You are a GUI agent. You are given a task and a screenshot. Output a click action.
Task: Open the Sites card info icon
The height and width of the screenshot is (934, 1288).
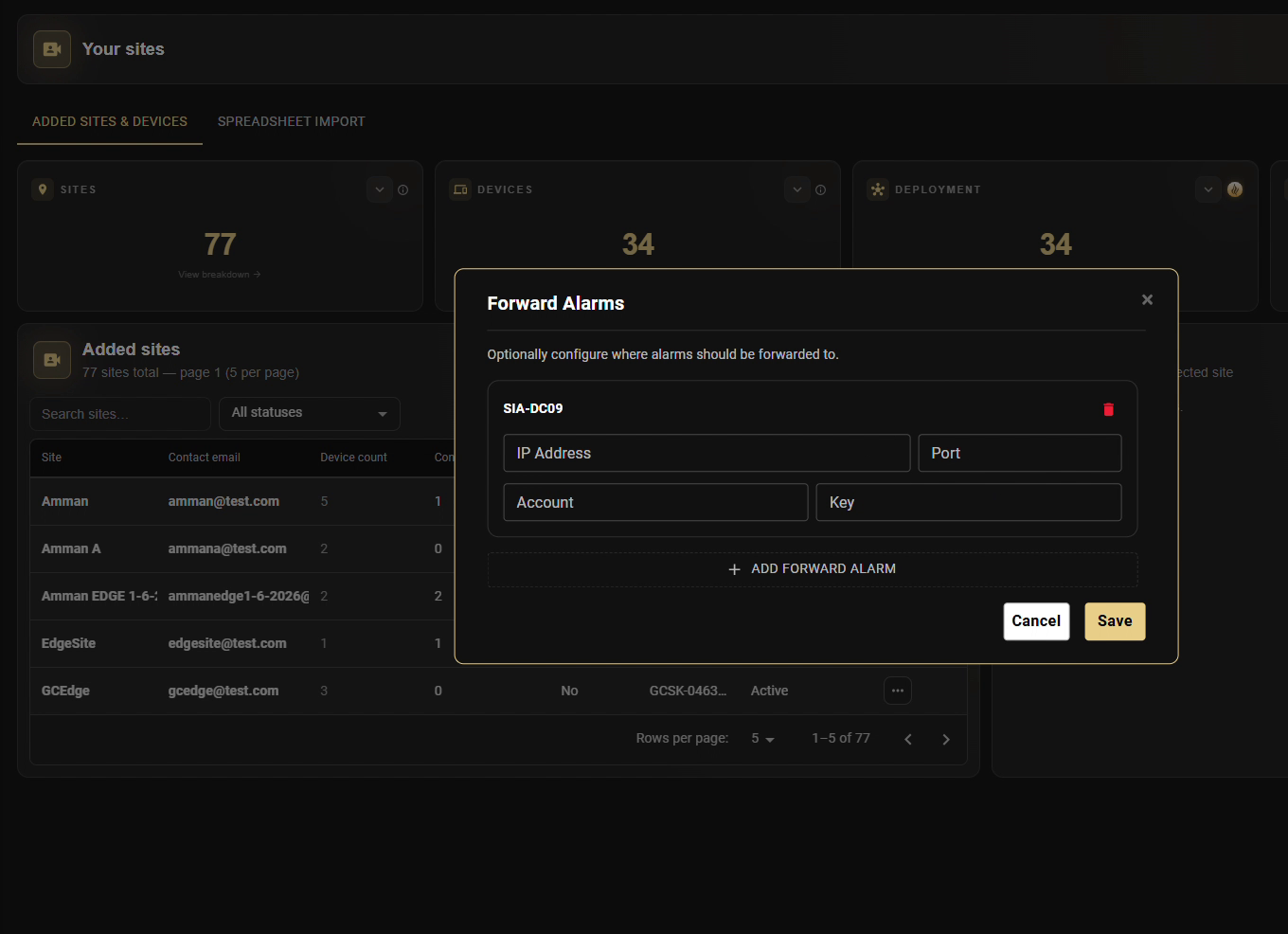coord(403,189)
